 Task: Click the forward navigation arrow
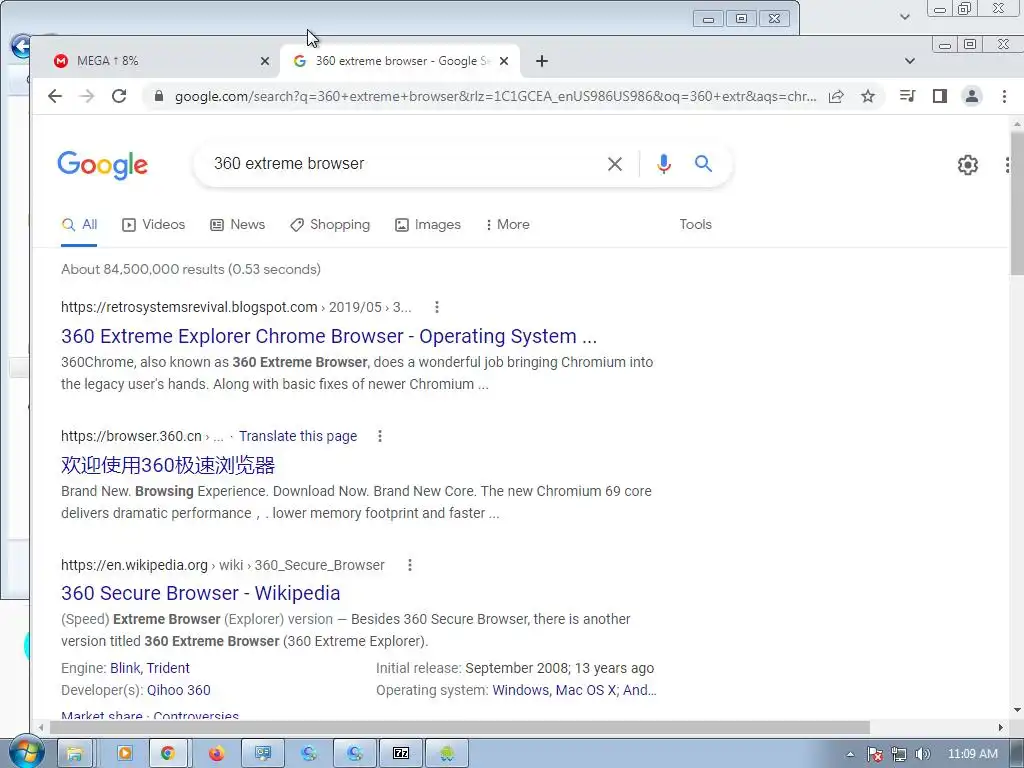pyautogui.click(x=87, y=97)
